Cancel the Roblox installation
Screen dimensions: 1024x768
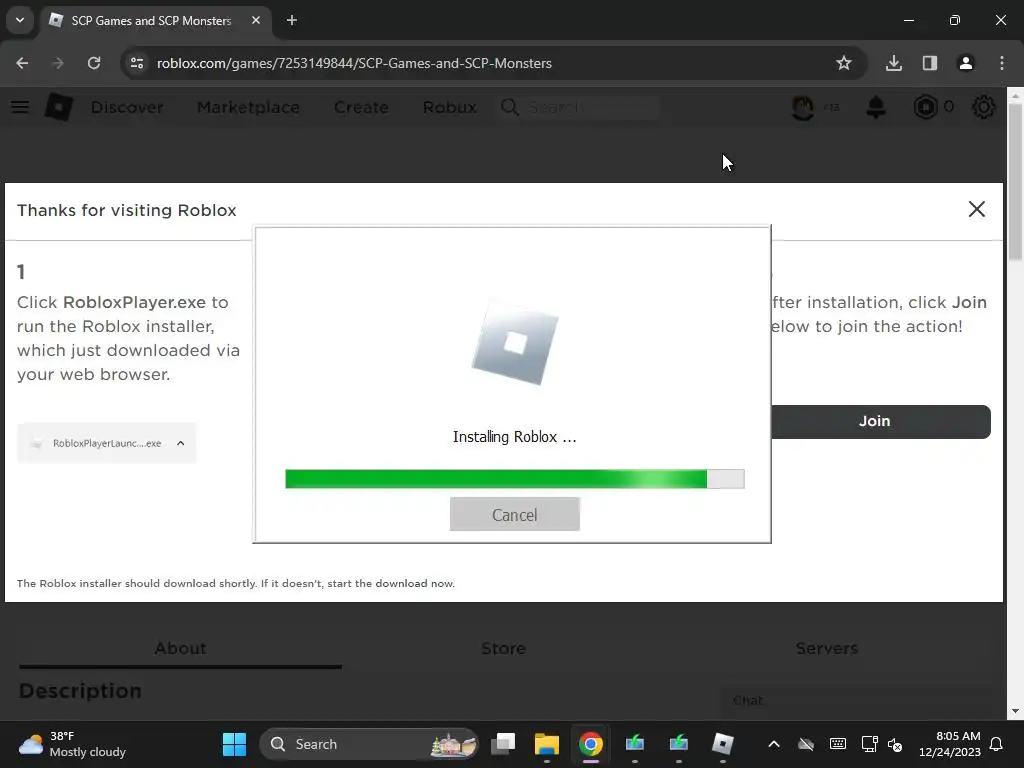[515, 515]
